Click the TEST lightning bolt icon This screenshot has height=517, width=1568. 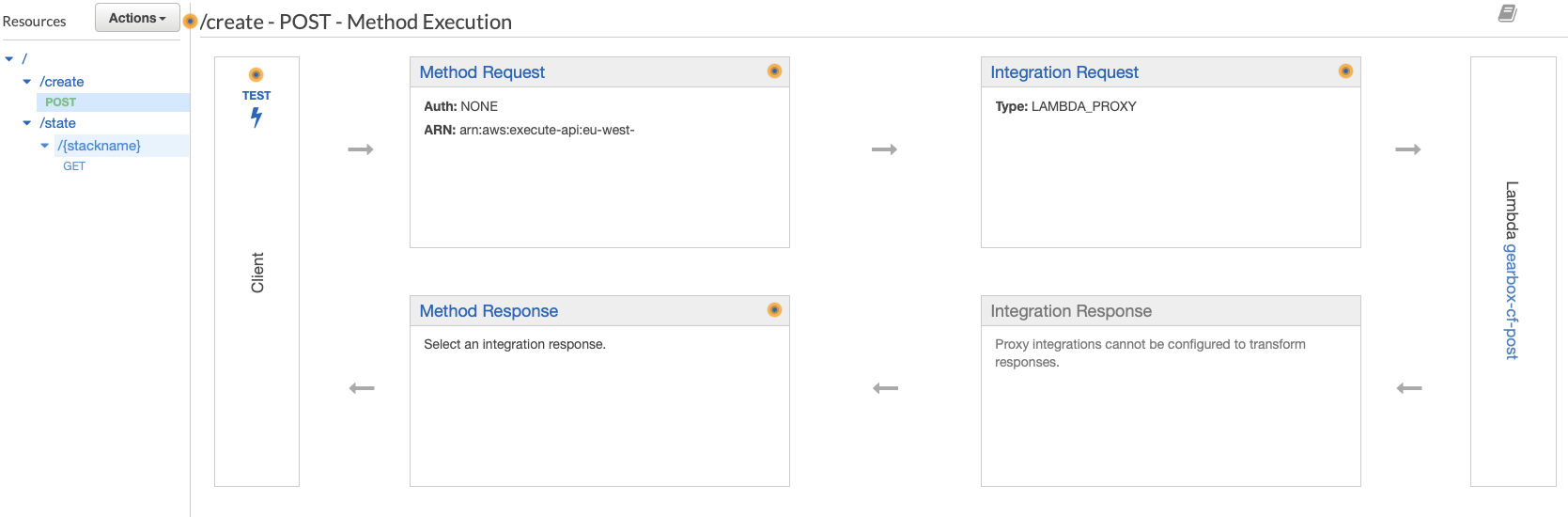click(256, 117)
